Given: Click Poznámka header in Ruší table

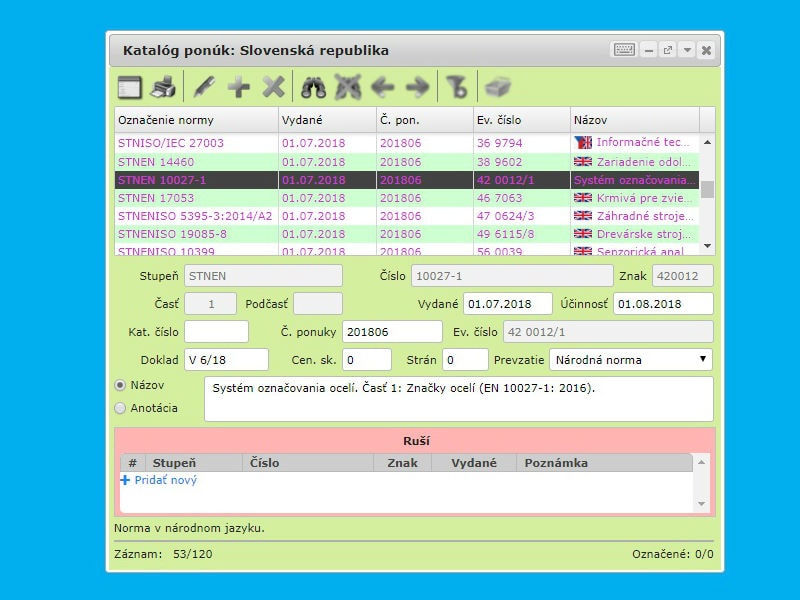Looking at the screenshot, I should (x=605, y=463).
